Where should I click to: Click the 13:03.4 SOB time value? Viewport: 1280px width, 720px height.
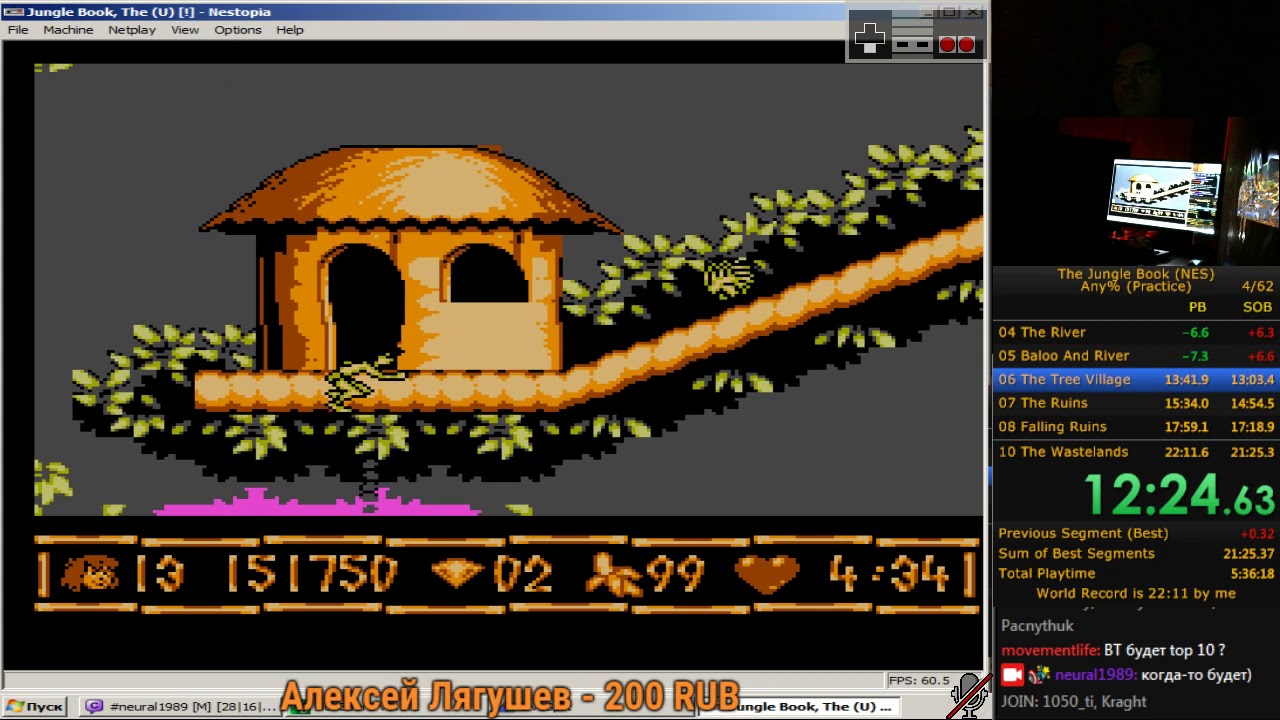1252,380
